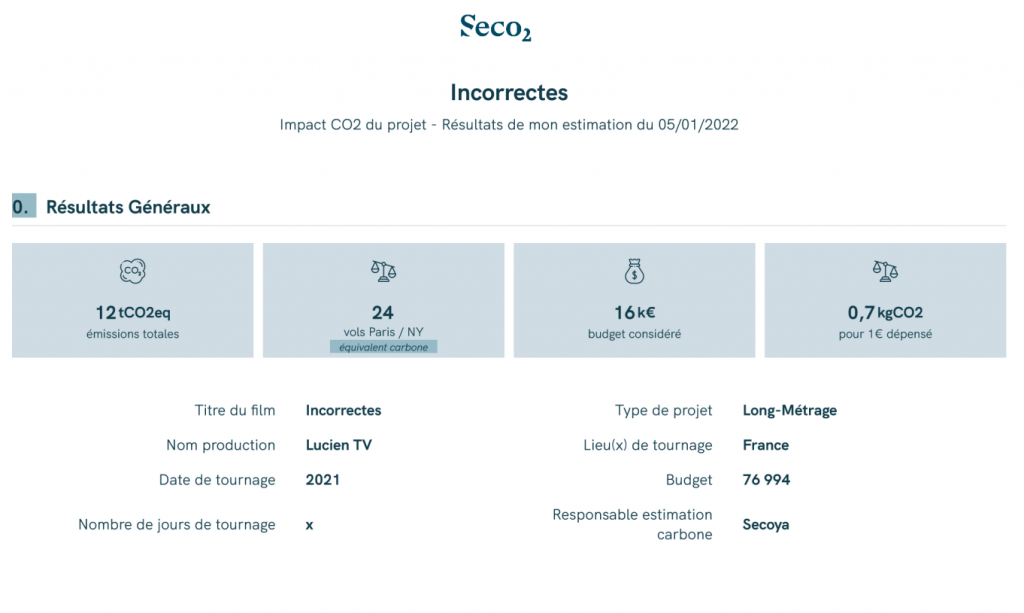This screenshot has width=1024, height=613.
Task: Select the 12 tCO2eq émissions totales card
Action: 133,300
